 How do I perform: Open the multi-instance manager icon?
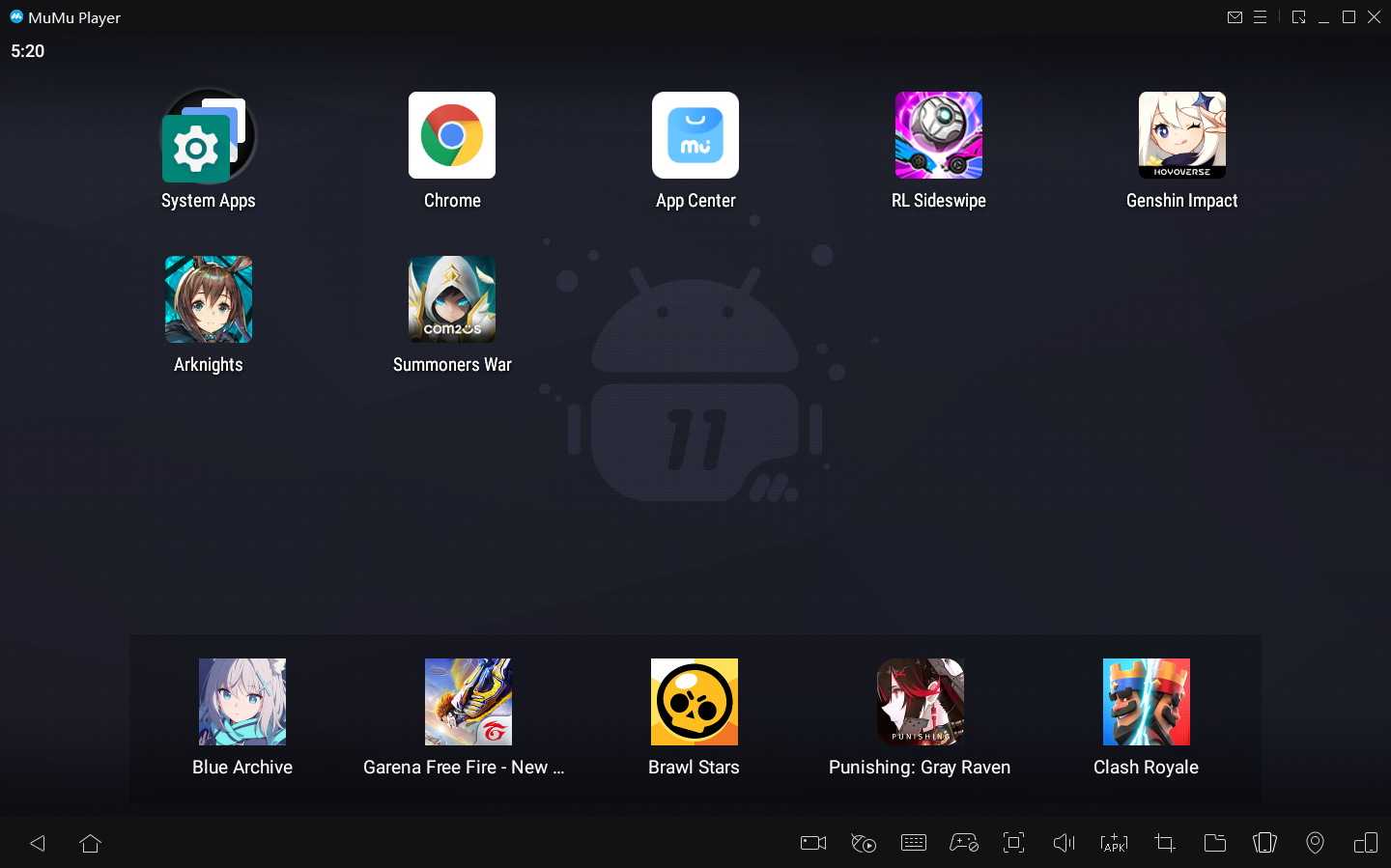[1366, 843]
